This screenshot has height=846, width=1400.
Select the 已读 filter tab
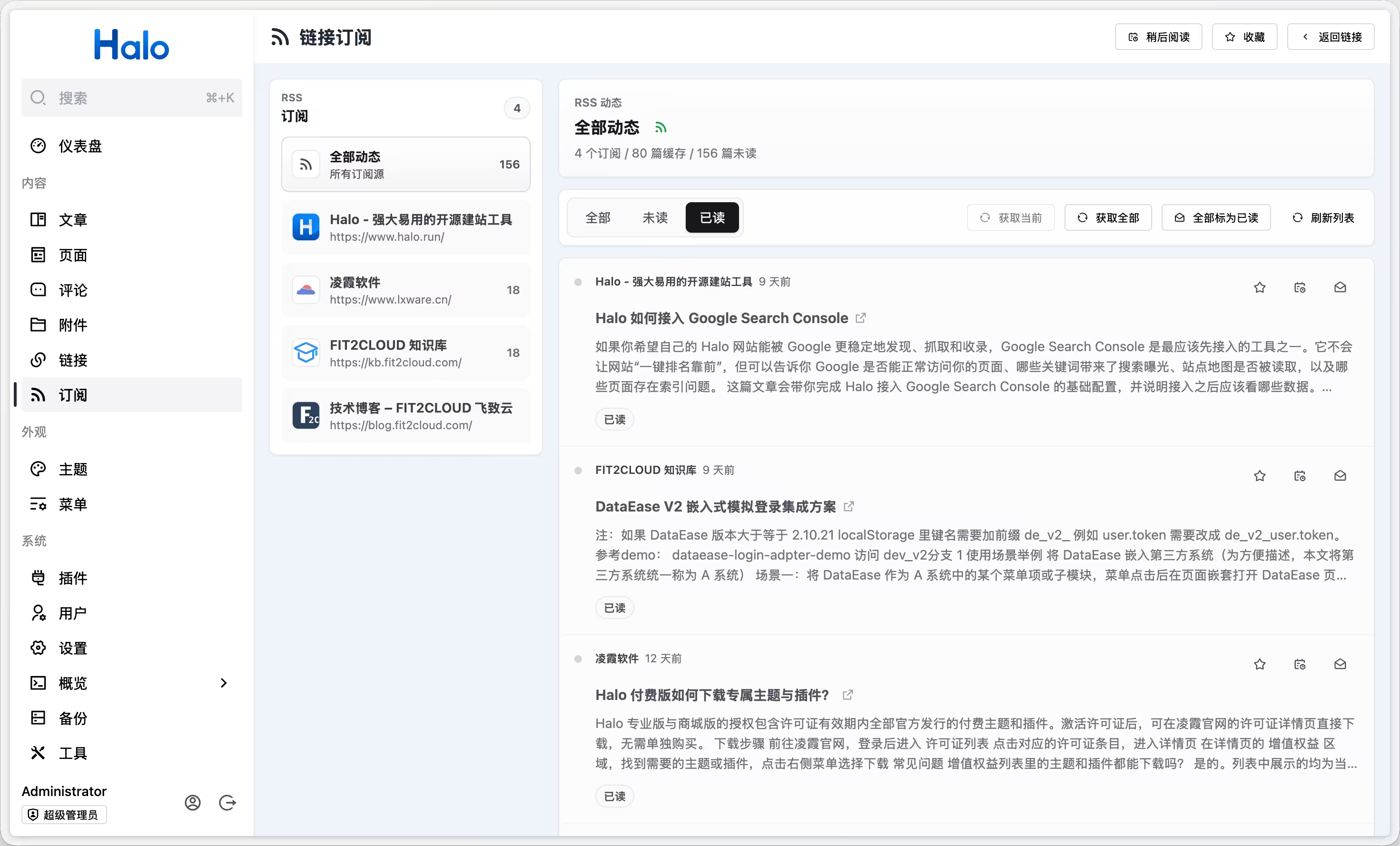pos(712,217)
